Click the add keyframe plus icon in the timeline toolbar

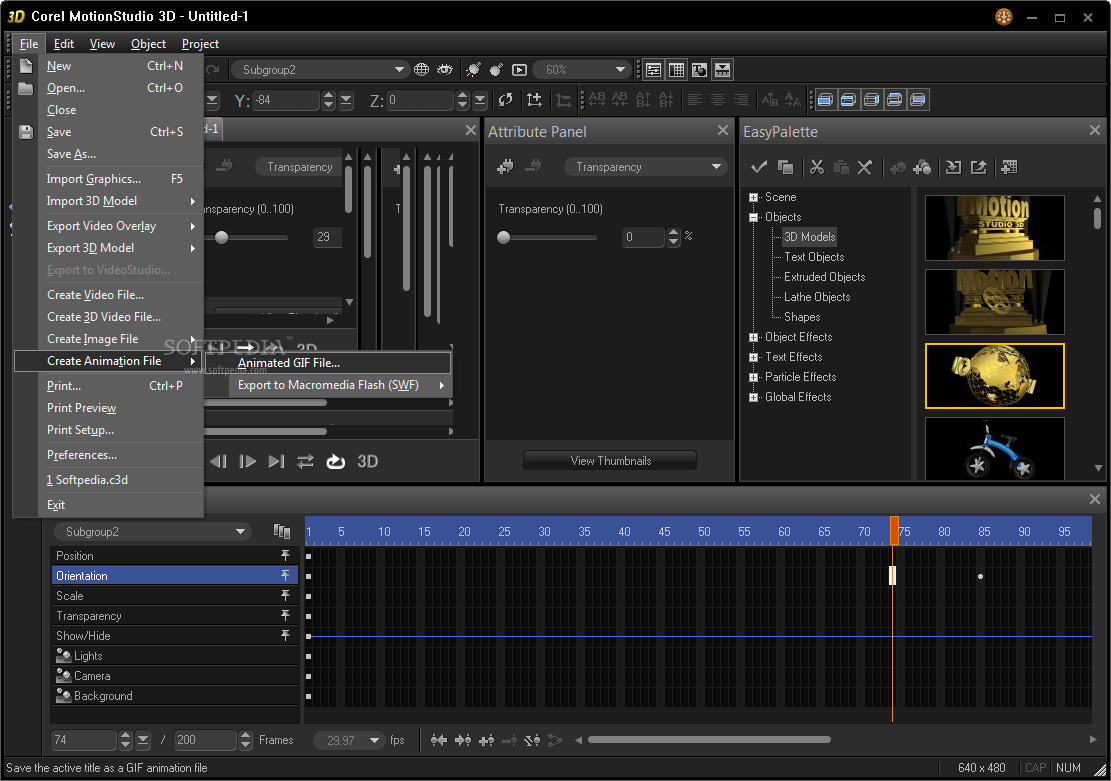486,740
